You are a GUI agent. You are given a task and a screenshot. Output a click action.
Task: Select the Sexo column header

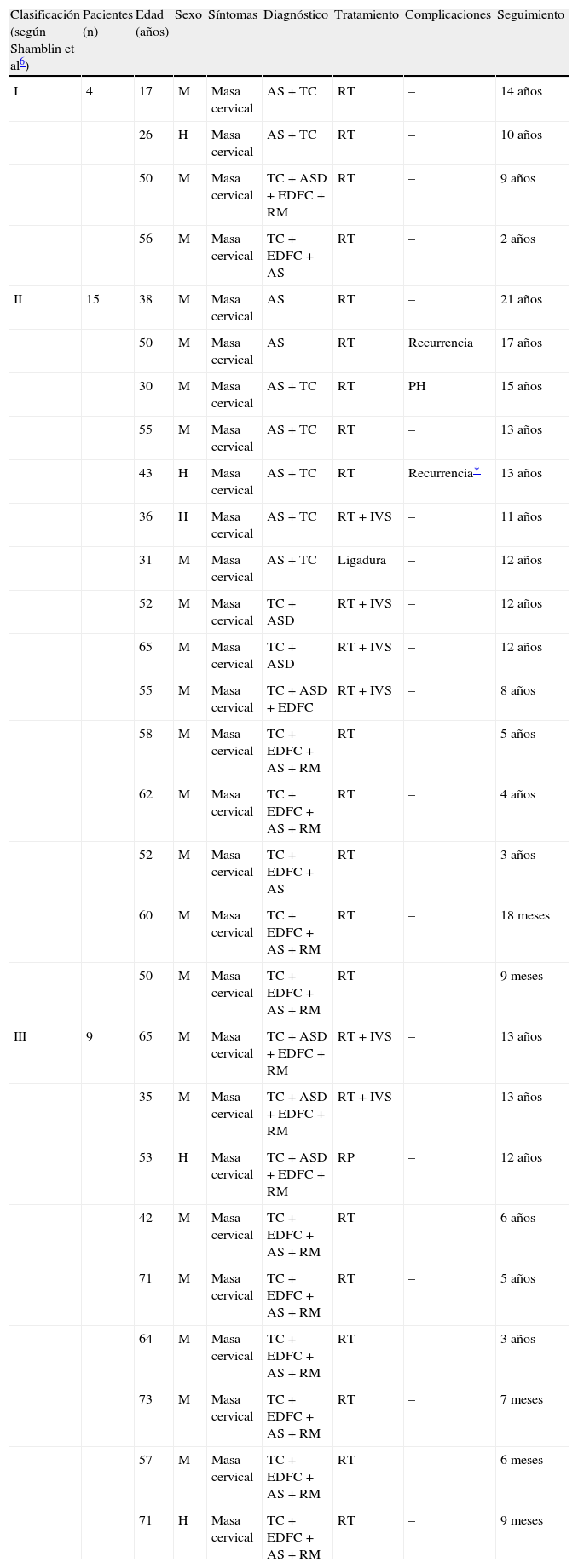click(x=188, y=15)
